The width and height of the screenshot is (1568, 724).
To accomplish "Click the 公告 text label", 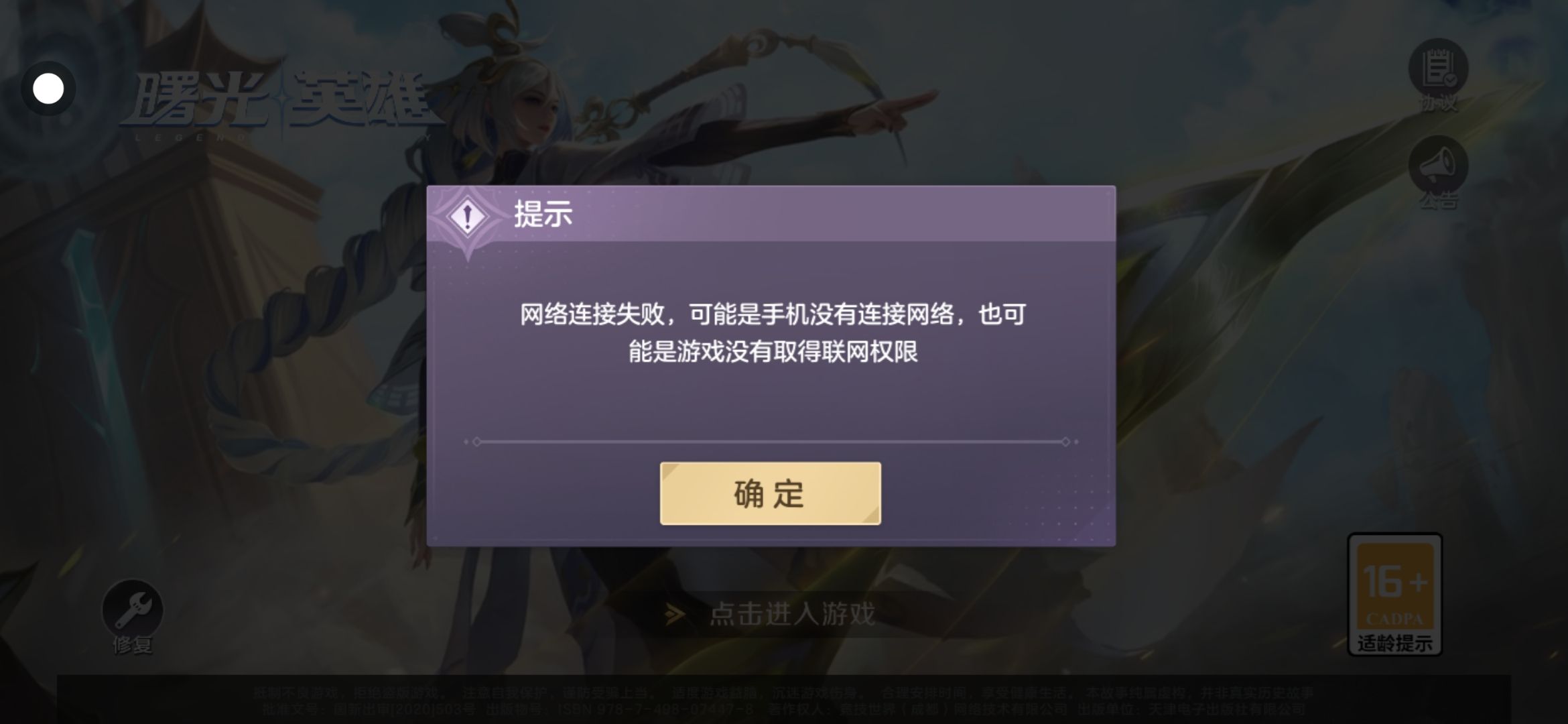I will coord(1438,200).
